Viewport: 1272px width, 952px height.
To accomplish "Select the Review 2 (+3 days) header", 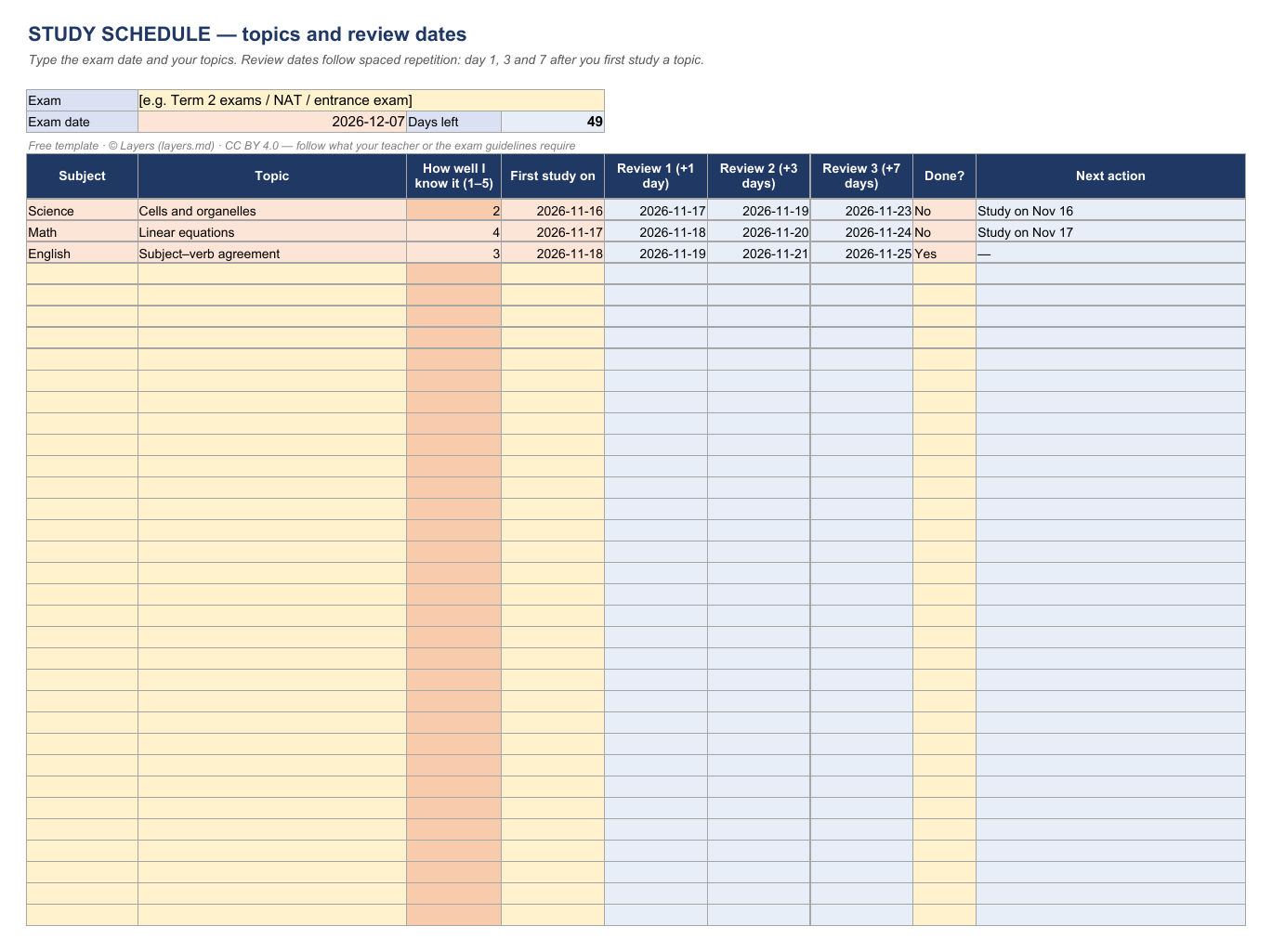I will tap(759, 176).
